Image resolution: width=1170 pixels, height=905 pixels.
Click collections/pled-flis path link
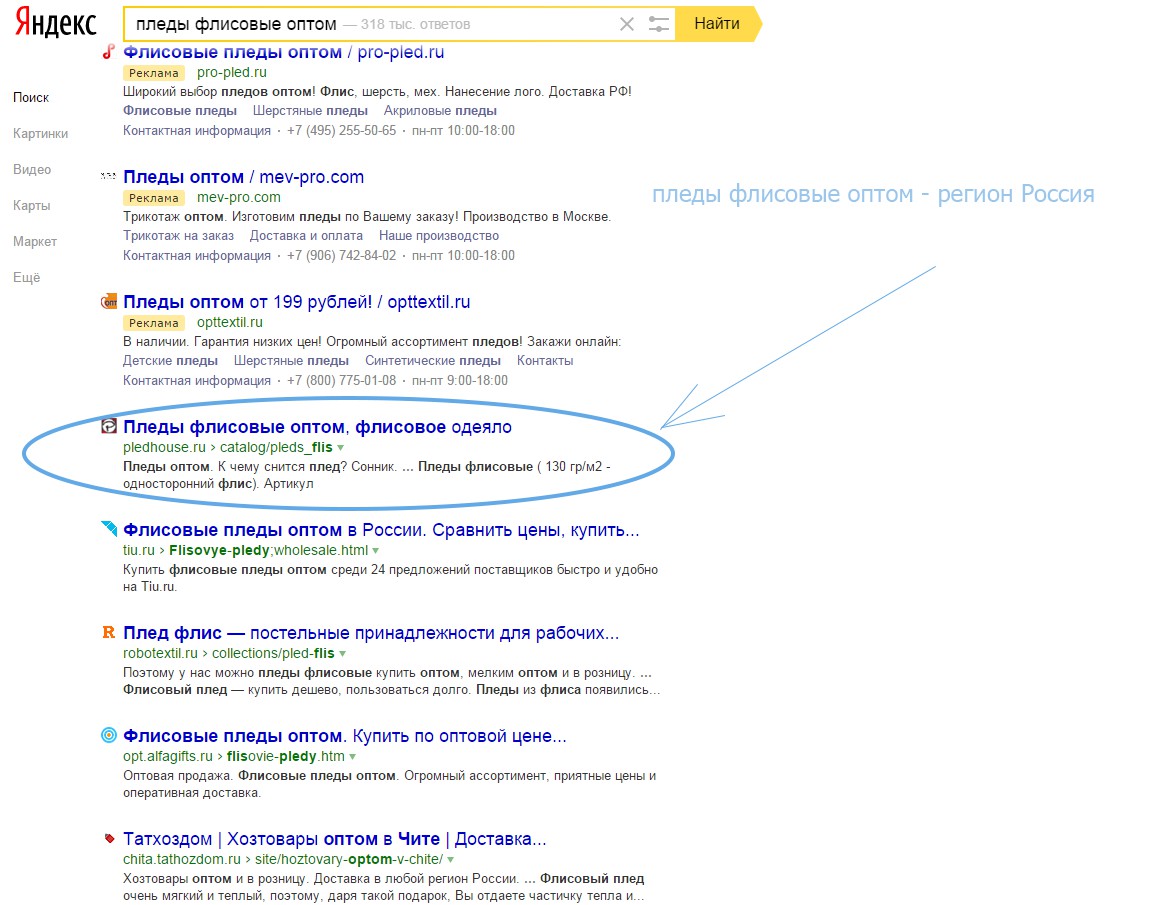[x=273, y=654]
